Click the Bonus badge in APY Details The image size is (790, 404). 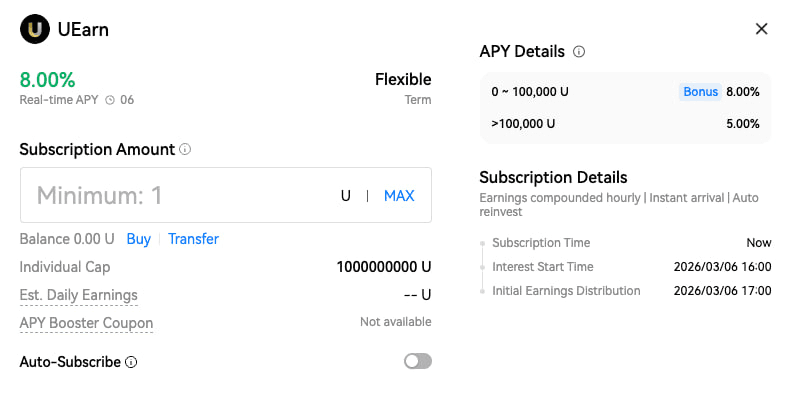[x=700, y=92]
